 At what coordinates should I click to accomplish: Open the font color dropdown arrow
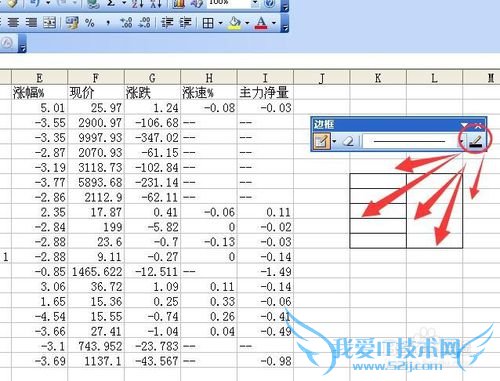point(274,23)
